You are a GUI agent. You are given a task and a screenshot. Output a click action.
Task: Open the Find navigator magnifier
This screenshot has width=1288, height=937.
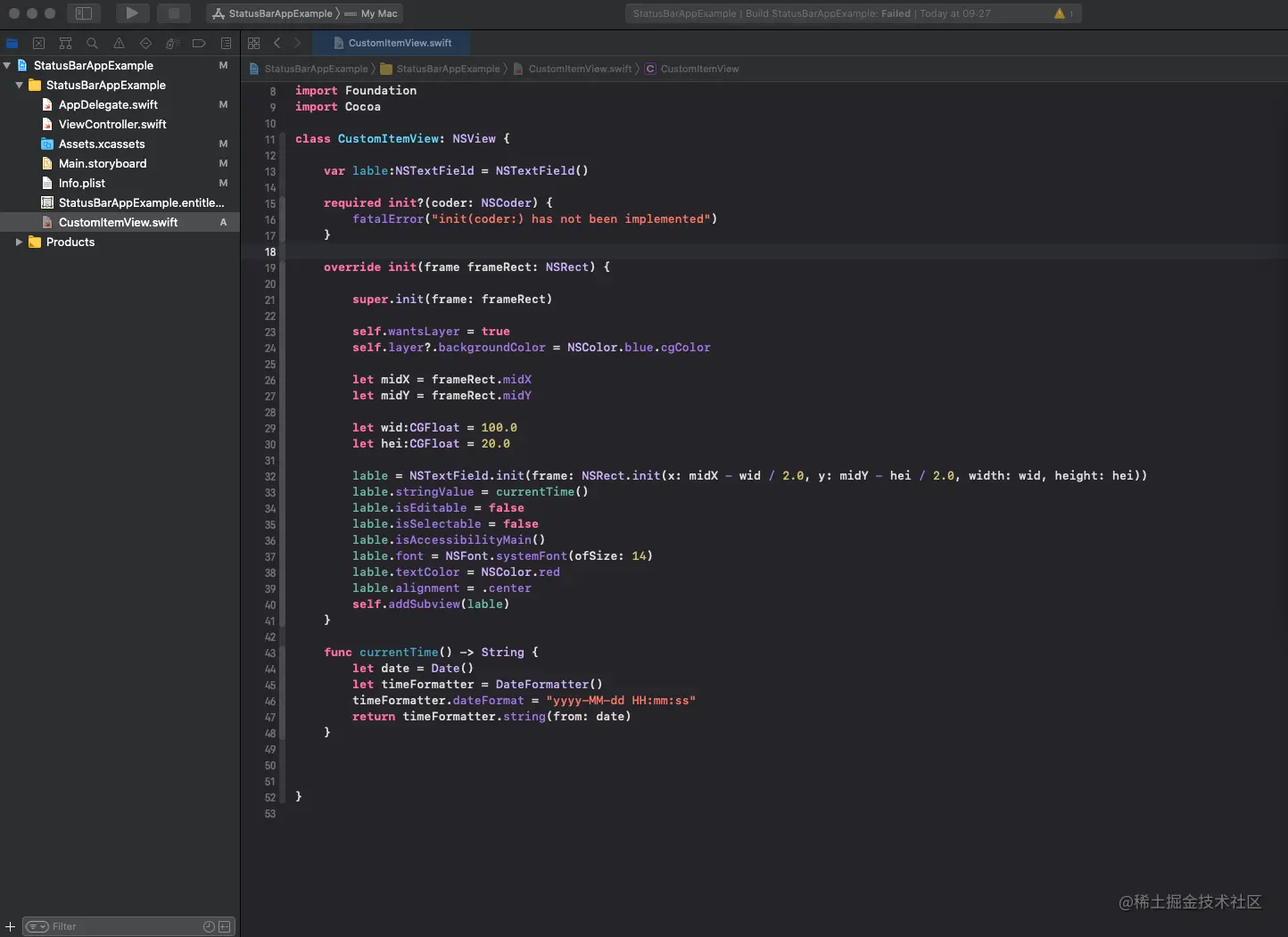pyautogui.click(x=92, y=43)
